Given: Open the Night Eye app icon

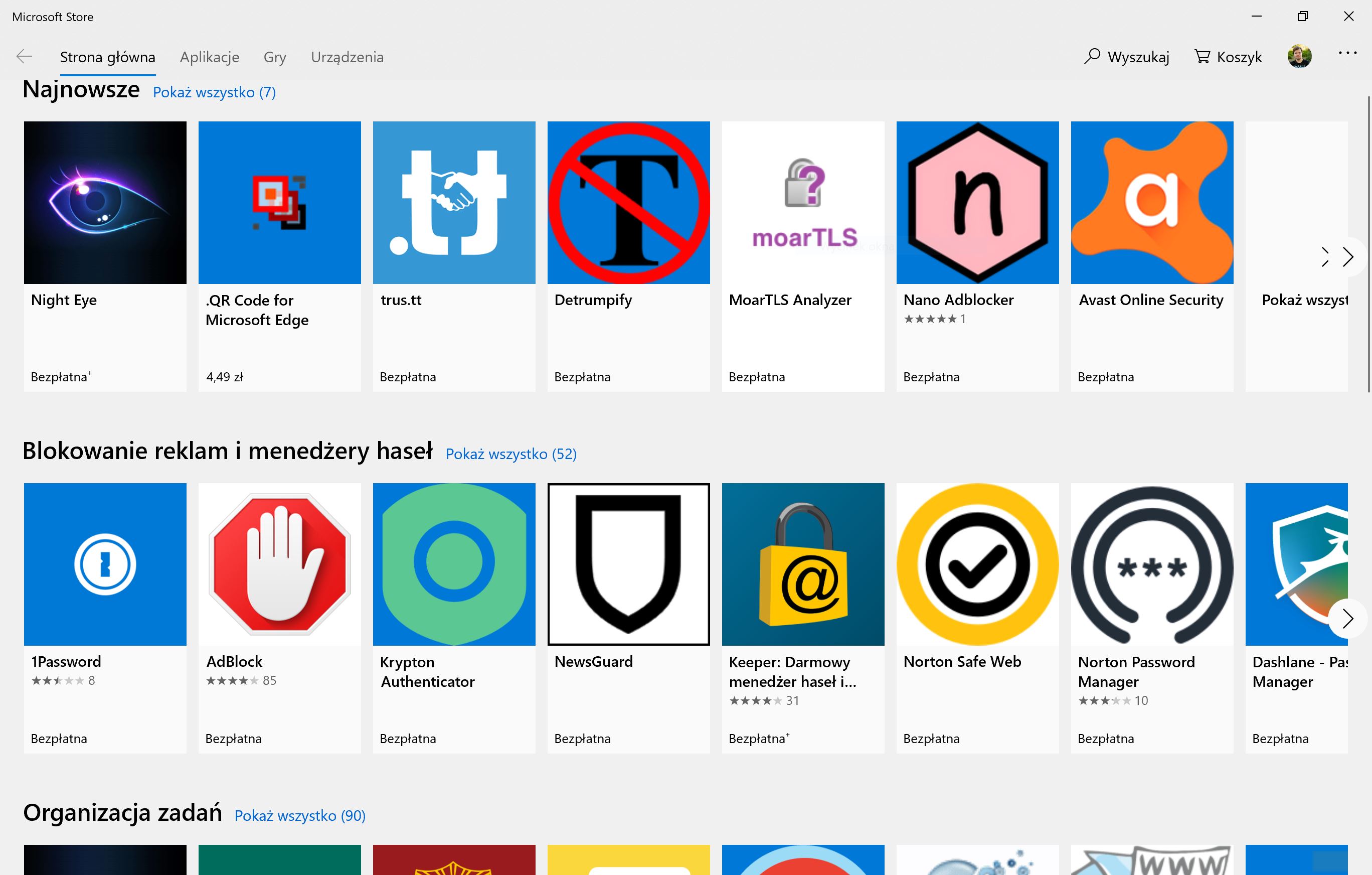Looking at the screenshot, I should pos(105,202).
